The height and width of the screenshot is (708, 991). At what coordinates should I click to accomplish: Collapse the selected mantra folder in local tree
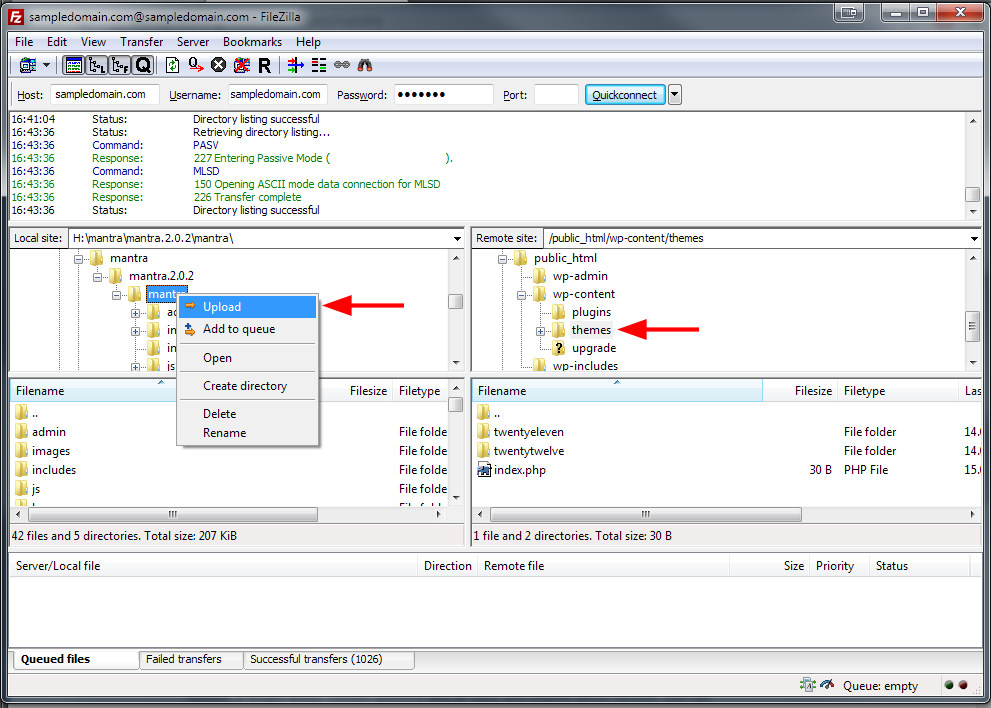(116, 295)
